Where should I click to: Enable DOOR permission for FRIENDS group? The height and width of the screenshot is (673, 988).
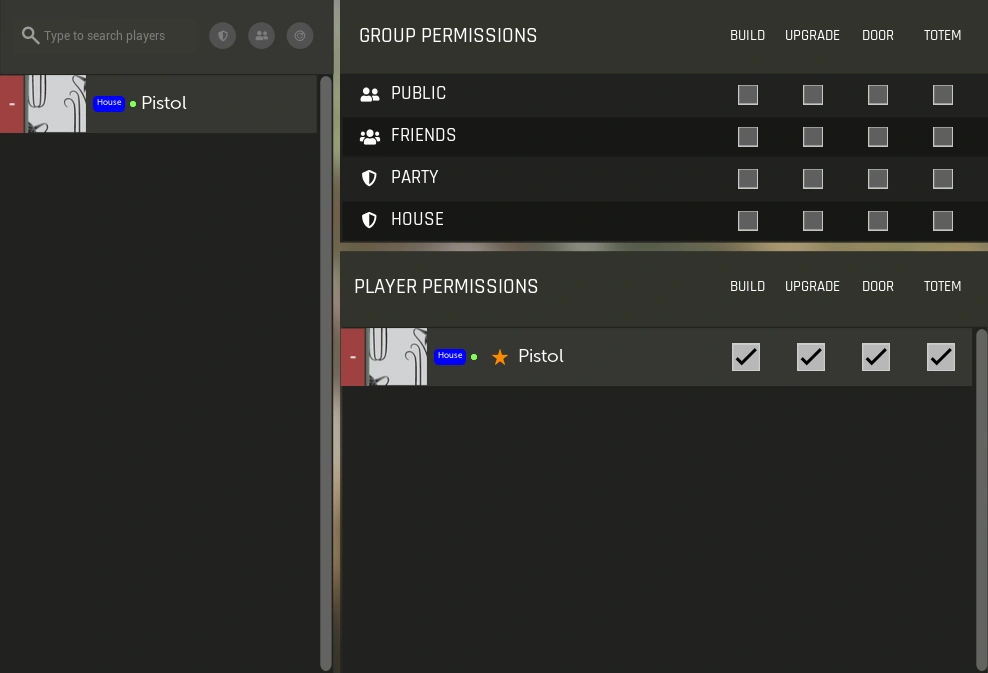pyautogui.click(x=878, y=137)
